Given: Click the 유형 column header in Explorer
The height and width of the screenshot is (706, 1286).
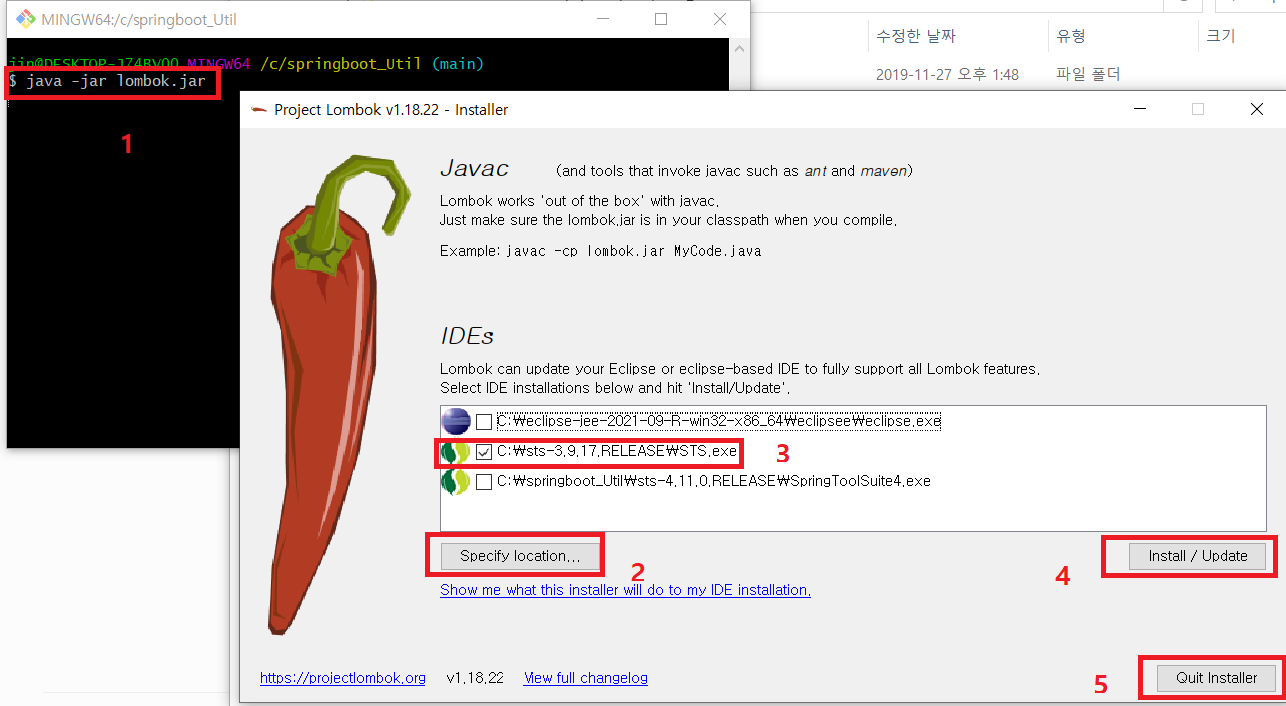Looking at the screenshot, I should pyautogui.click(x=1071, y=36).
